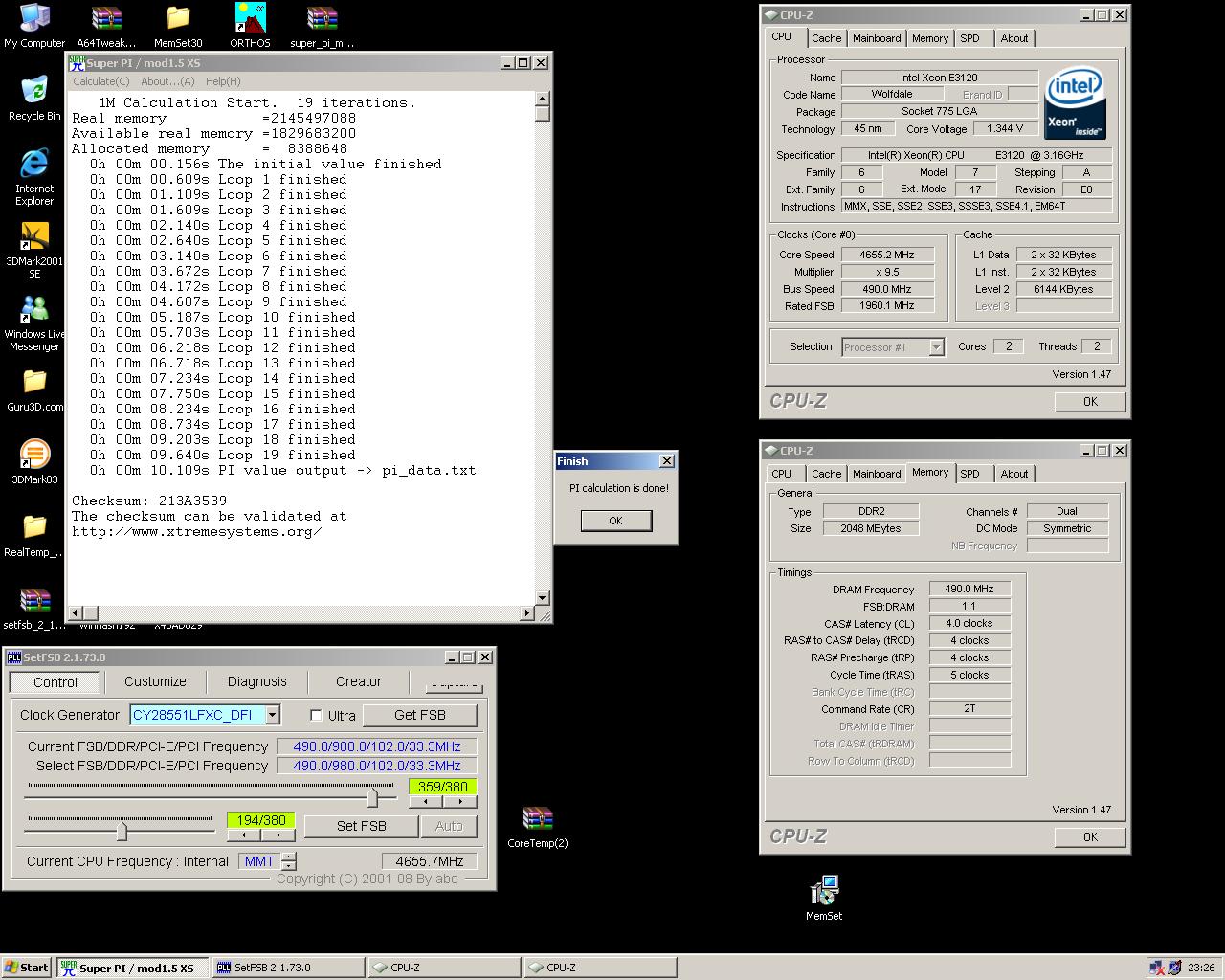Screen dimensions: 1225x980
Task: Open the Start menu
Action: pos(27,968)
